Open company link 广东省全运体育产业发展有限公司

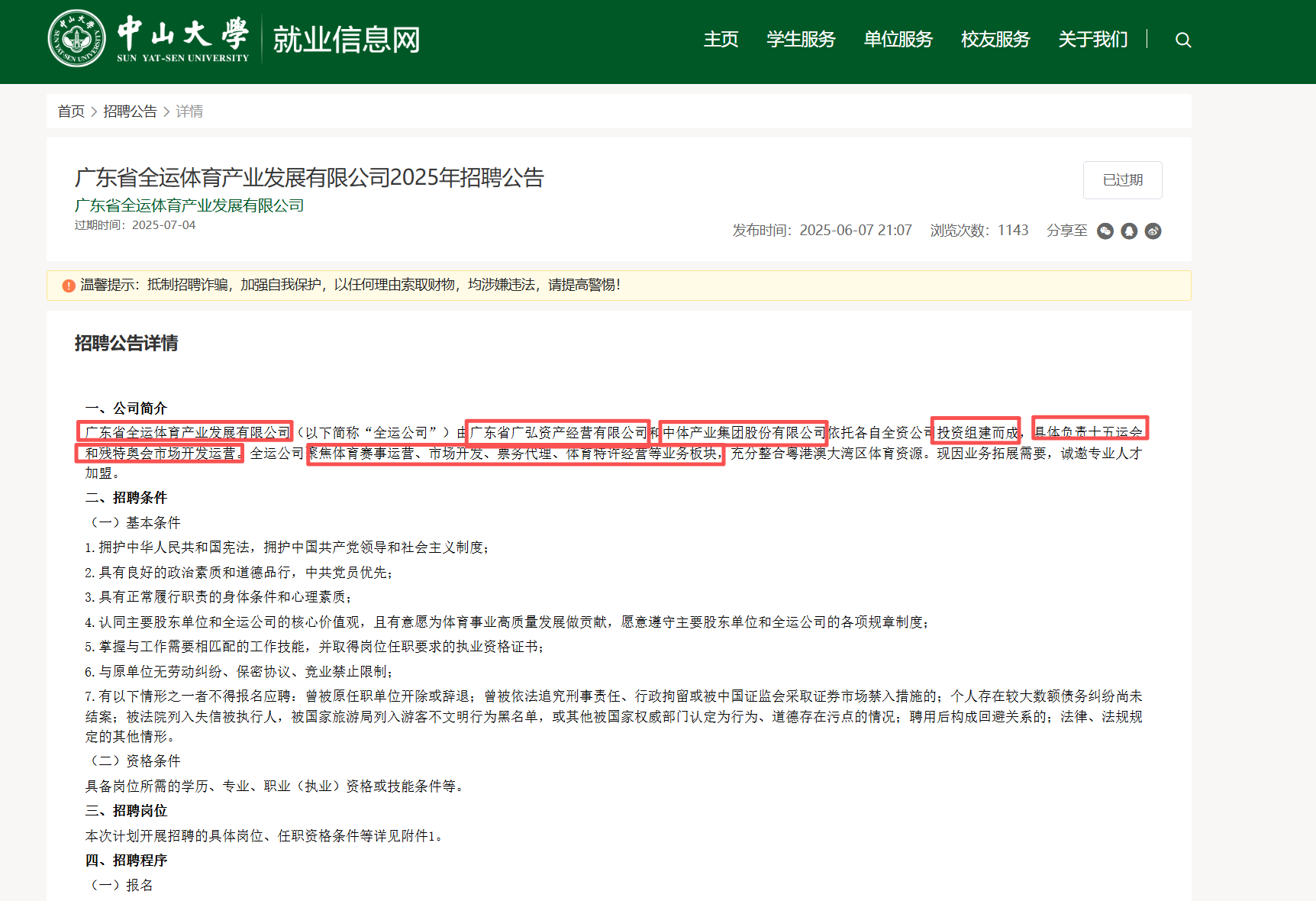189,205
